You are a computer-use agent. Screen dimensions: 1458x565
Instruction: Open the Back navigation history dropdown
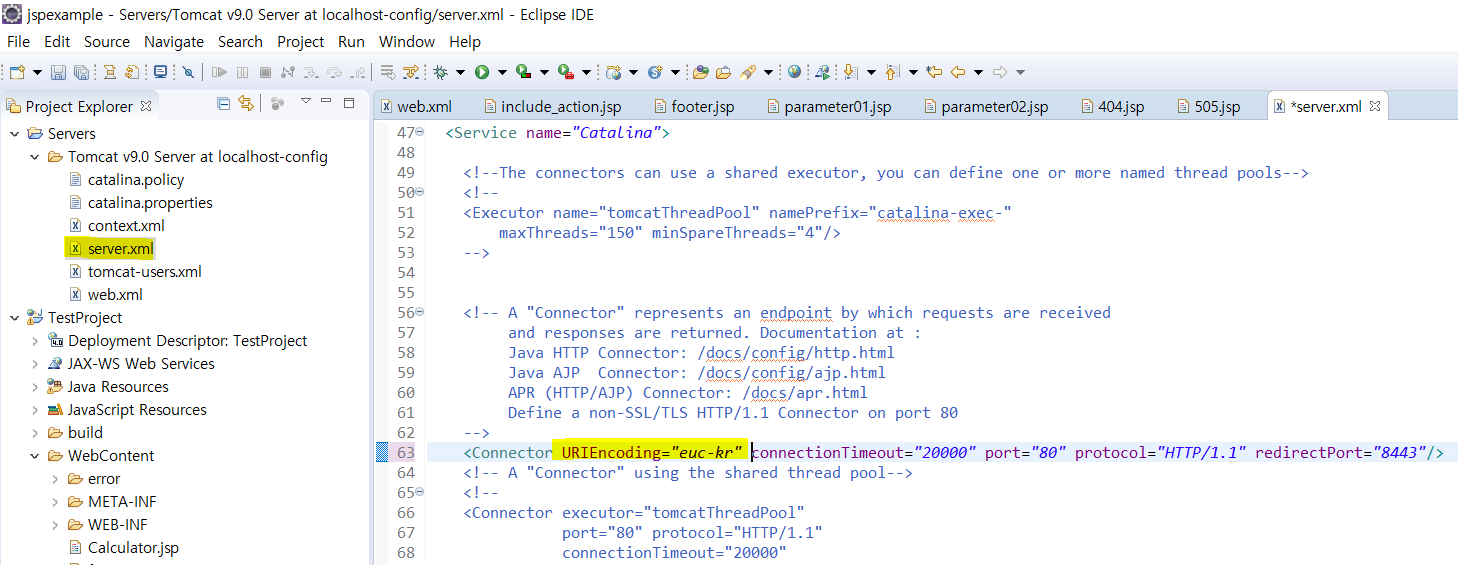click(x=979, y=72)
